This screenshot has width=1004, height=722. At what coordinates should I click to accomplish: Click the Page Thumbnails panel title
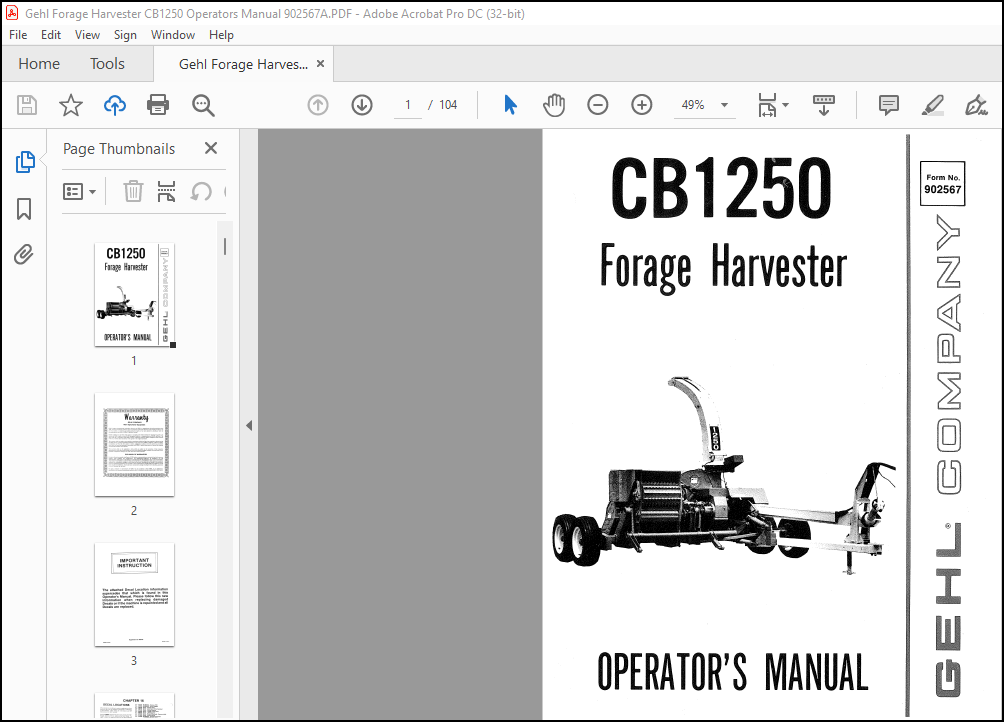tap(119, 148)
